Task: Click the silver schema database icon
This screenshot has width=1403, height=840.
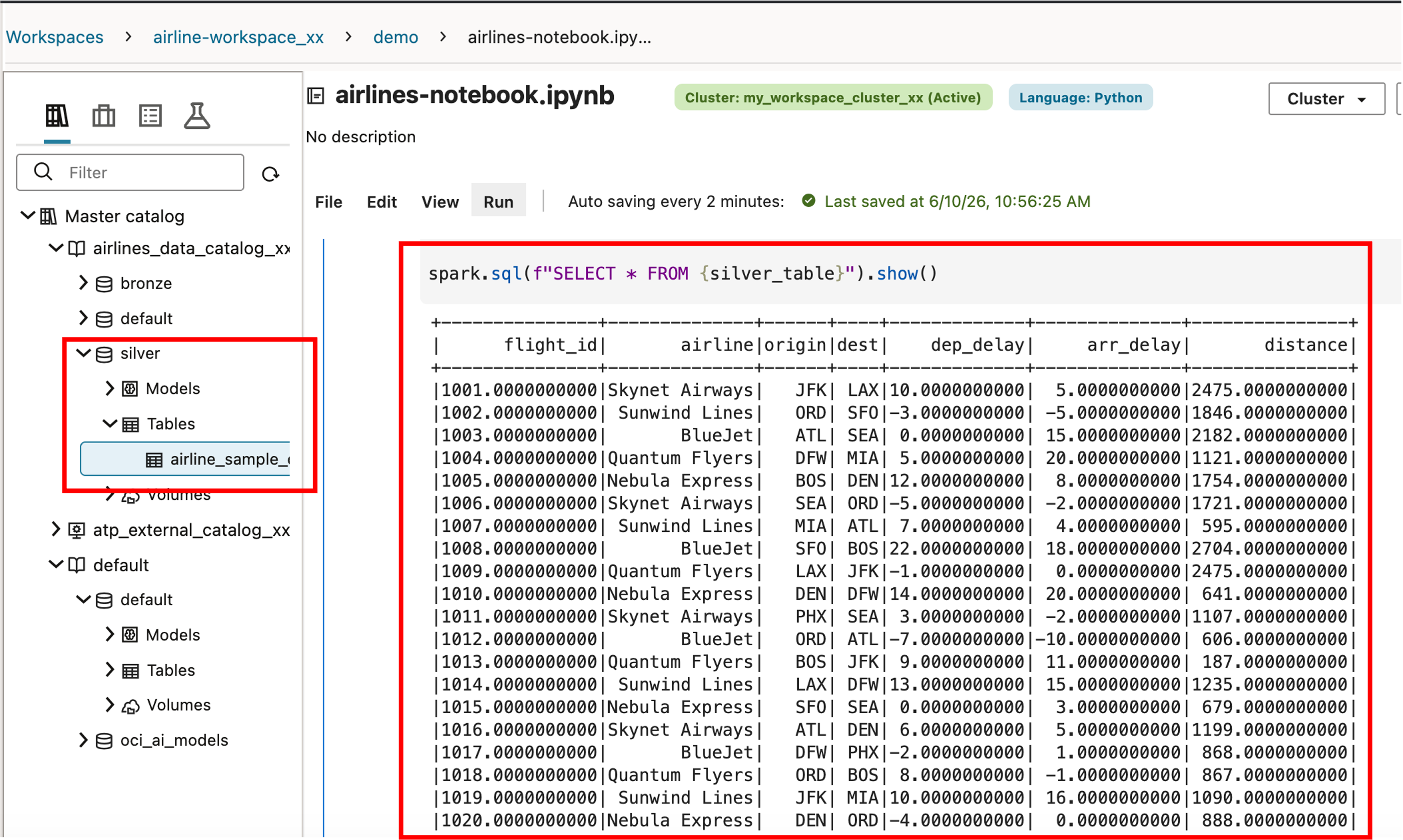Action: 104,355
